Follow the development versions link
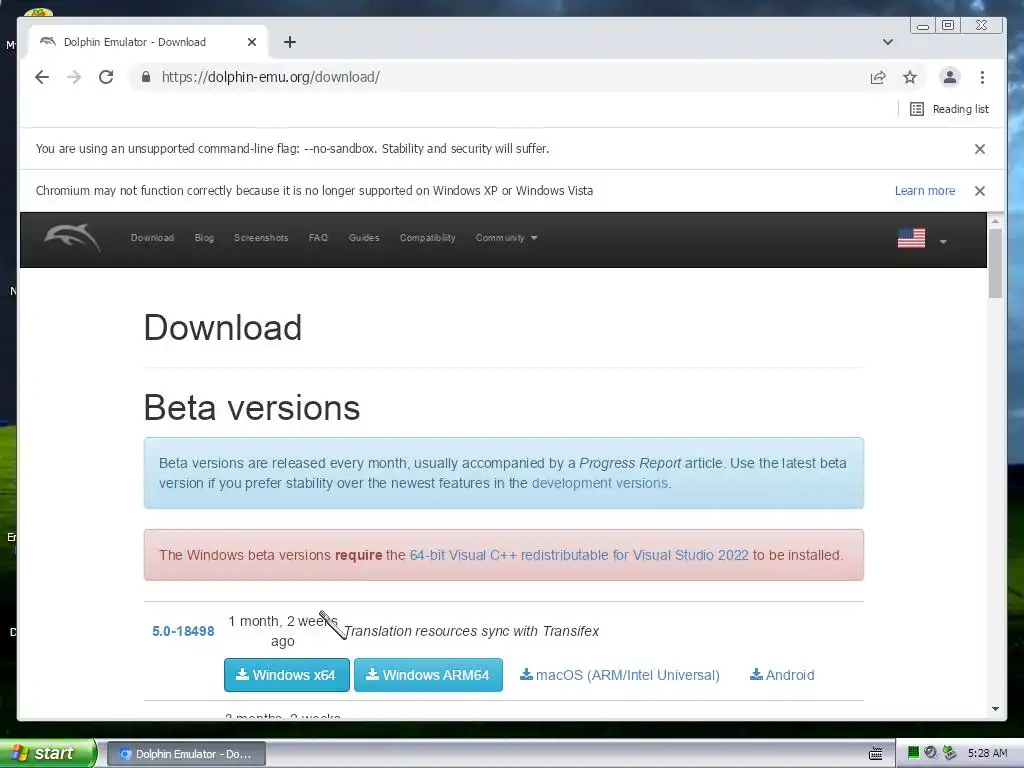Image resolution: width=1024 pixels, height=768 pixels. pos(600,483)
